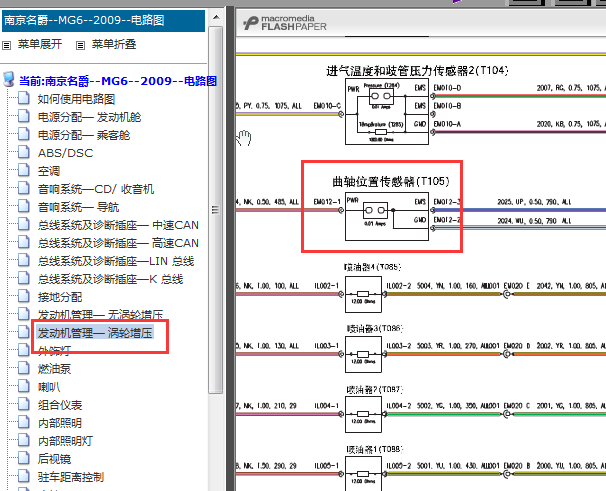This screenshot has width=606, height=491.
Task: Click page icon beside 驻车距离控制
Action: [x=24, y=476]
